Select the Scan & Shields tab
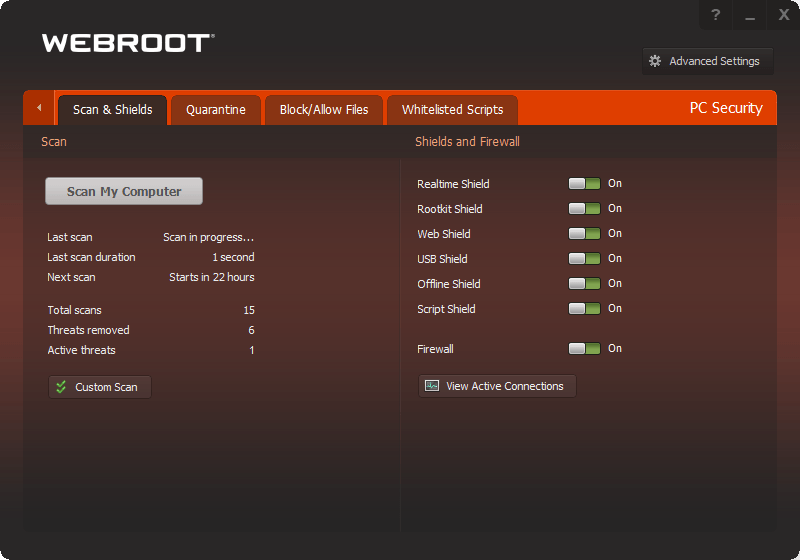The image size is (800, 560). [112, 110]
